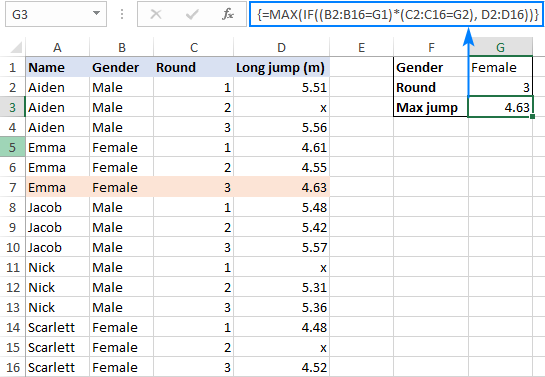This screenshot has height=377, width=545.
Task: Click the Round label in column F
Action: coord(431,87)
